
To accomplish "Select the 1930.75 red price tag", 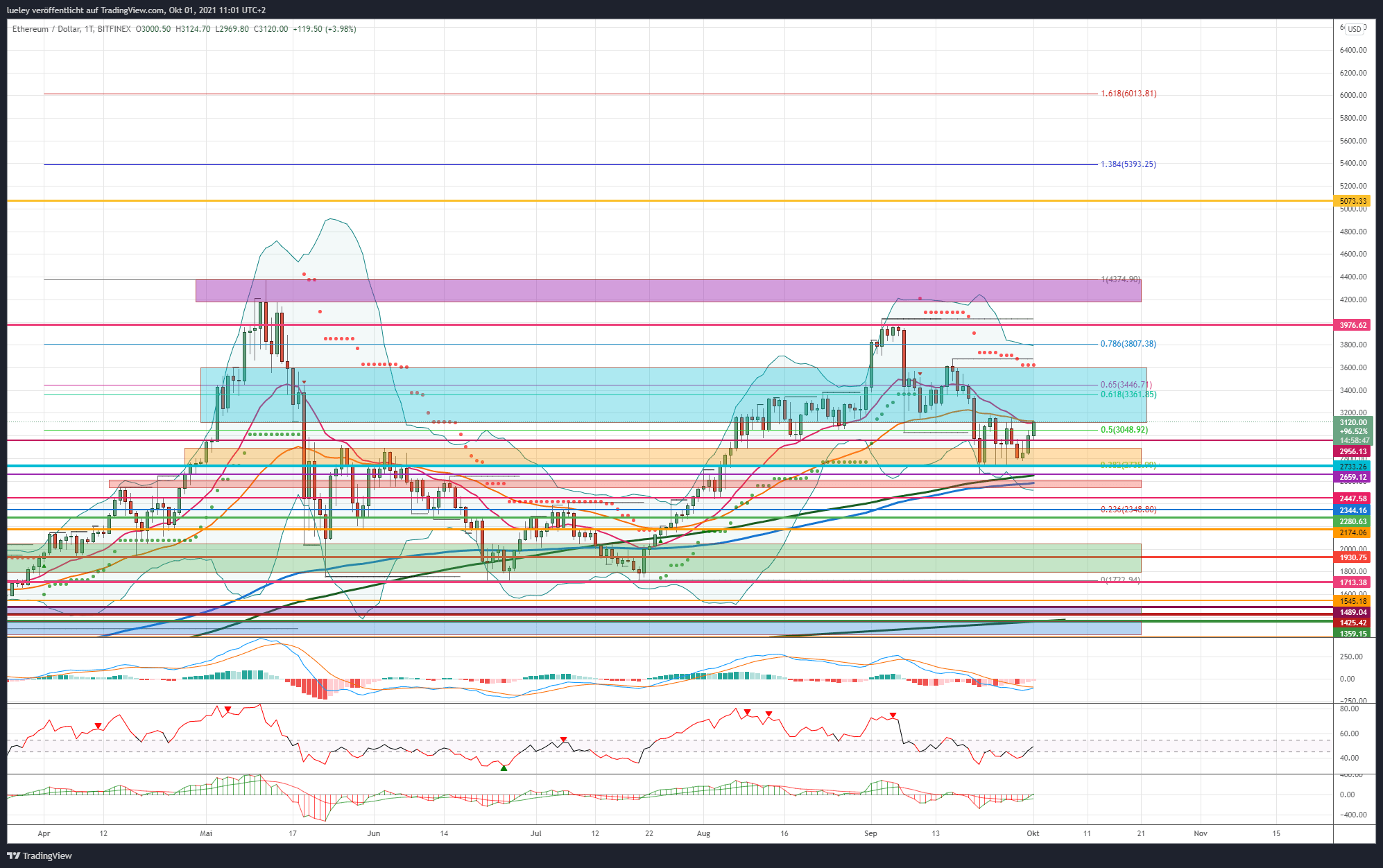I will (x=1353, y=557).
